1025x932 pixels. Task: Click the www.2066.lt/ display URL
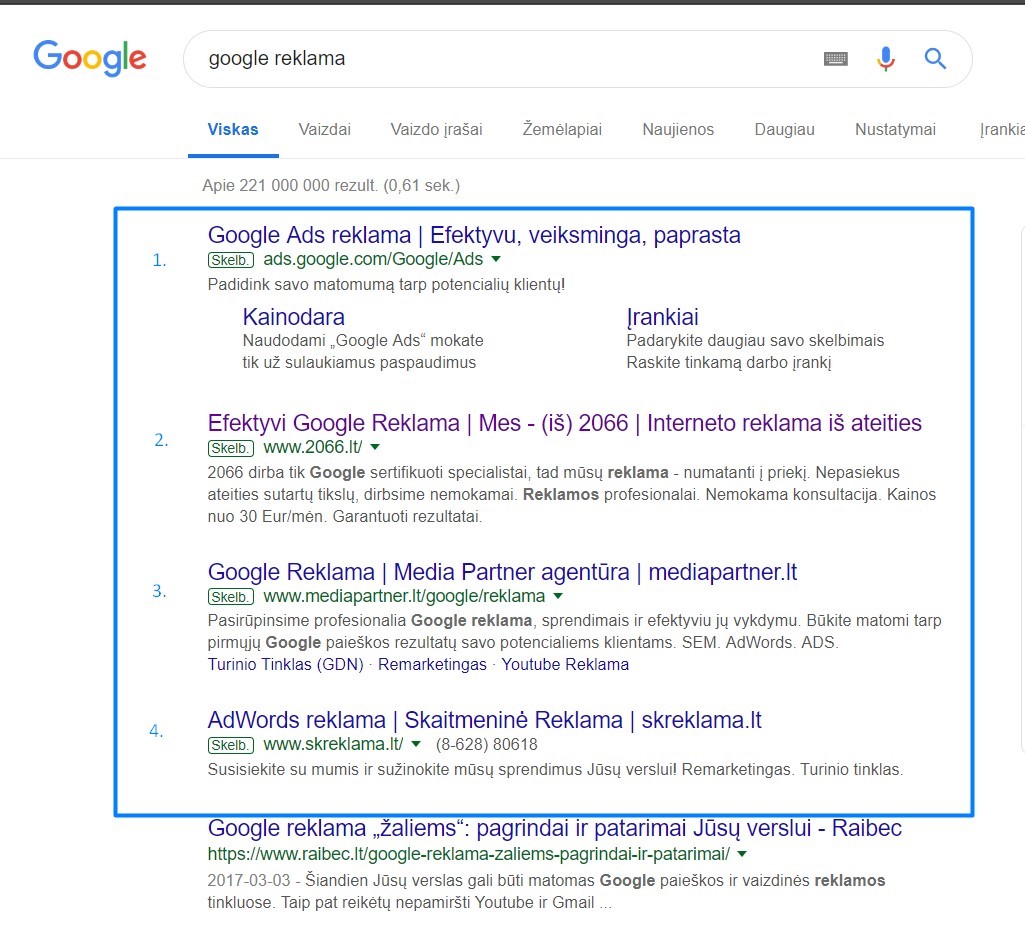coord(312,447)
